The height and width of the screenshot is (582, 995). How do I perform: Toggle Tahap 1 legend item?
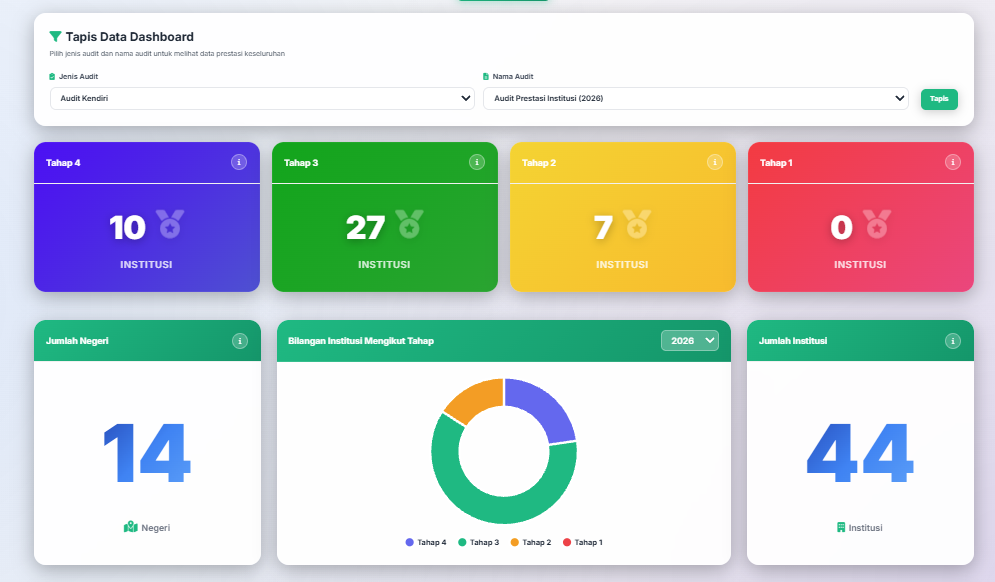pos(583,542)
